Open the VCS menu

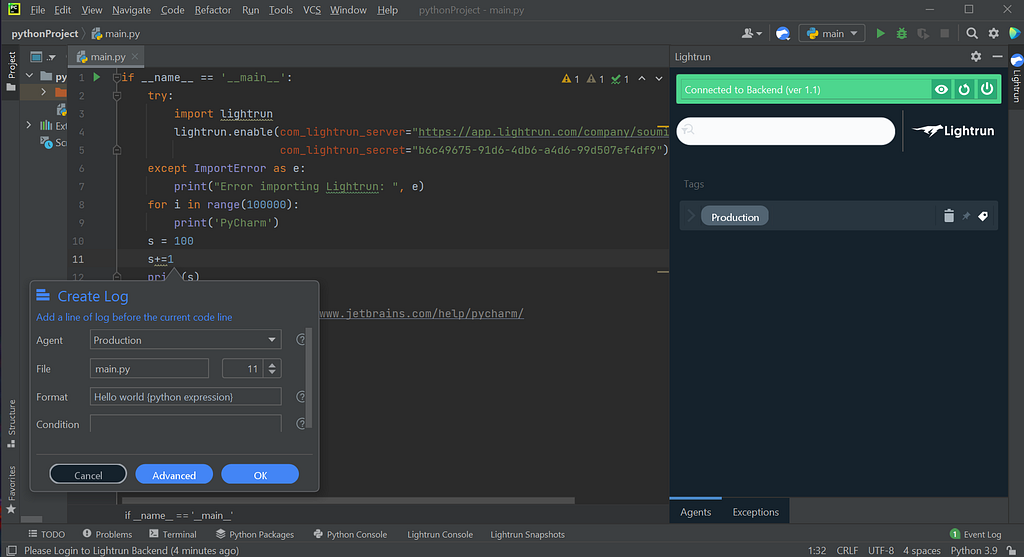point(312,10)
